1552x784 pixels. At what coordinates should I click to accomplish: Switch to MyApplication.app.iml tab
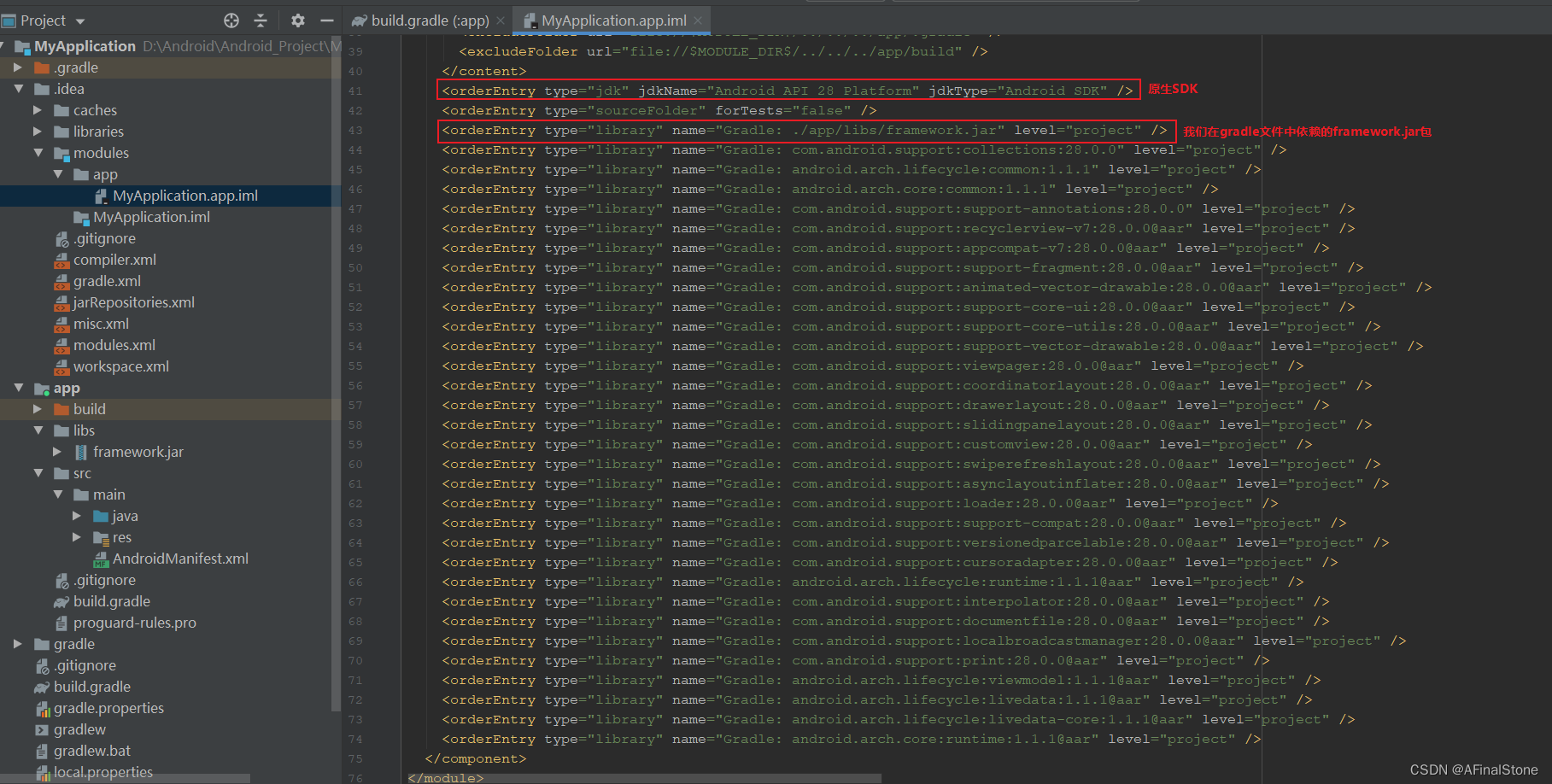613,20
